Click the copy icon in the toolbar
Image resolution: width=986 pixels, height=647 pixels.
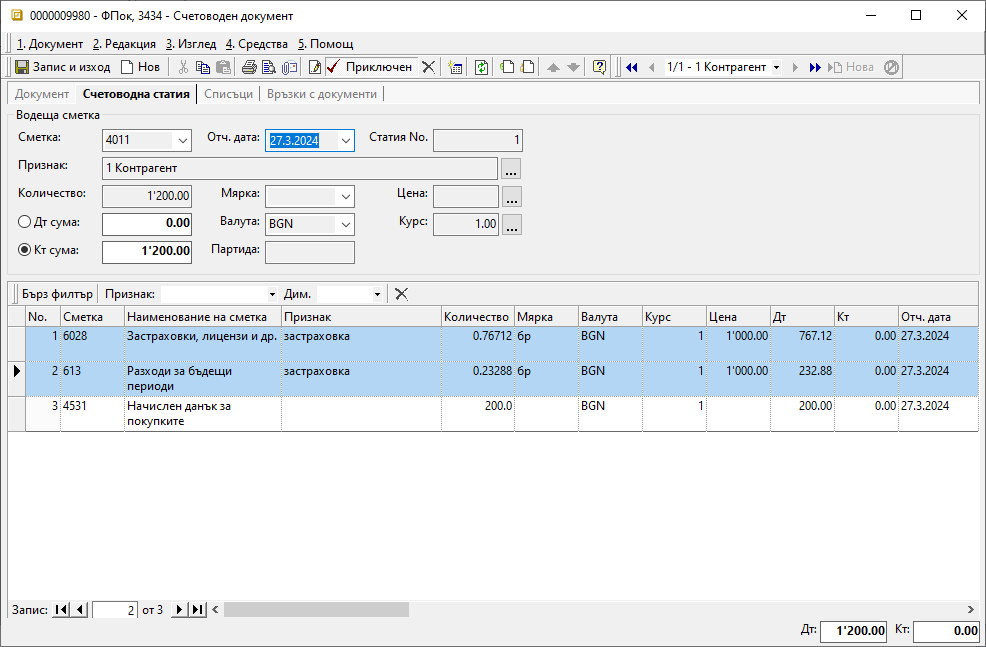[x=203, y=67]
